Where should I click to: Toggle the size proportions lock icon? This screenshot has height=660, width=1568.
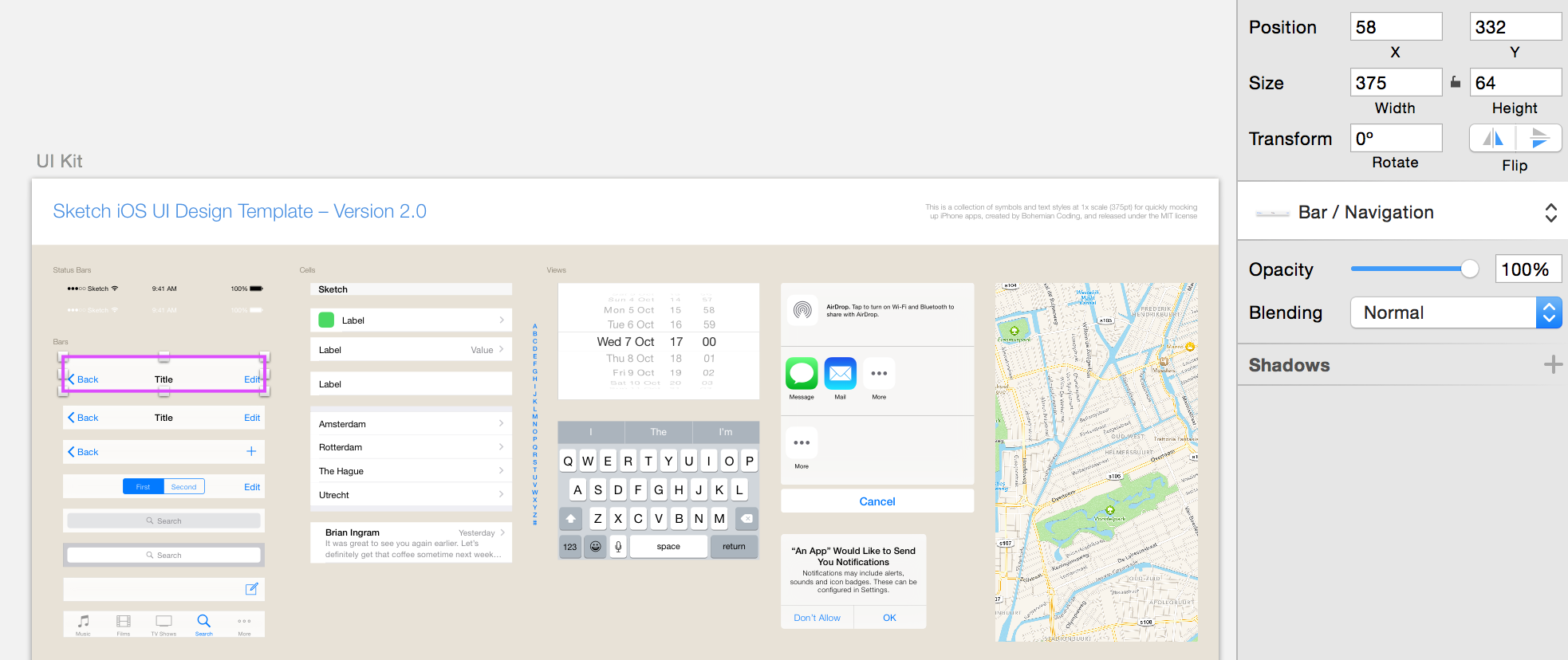1456,82
